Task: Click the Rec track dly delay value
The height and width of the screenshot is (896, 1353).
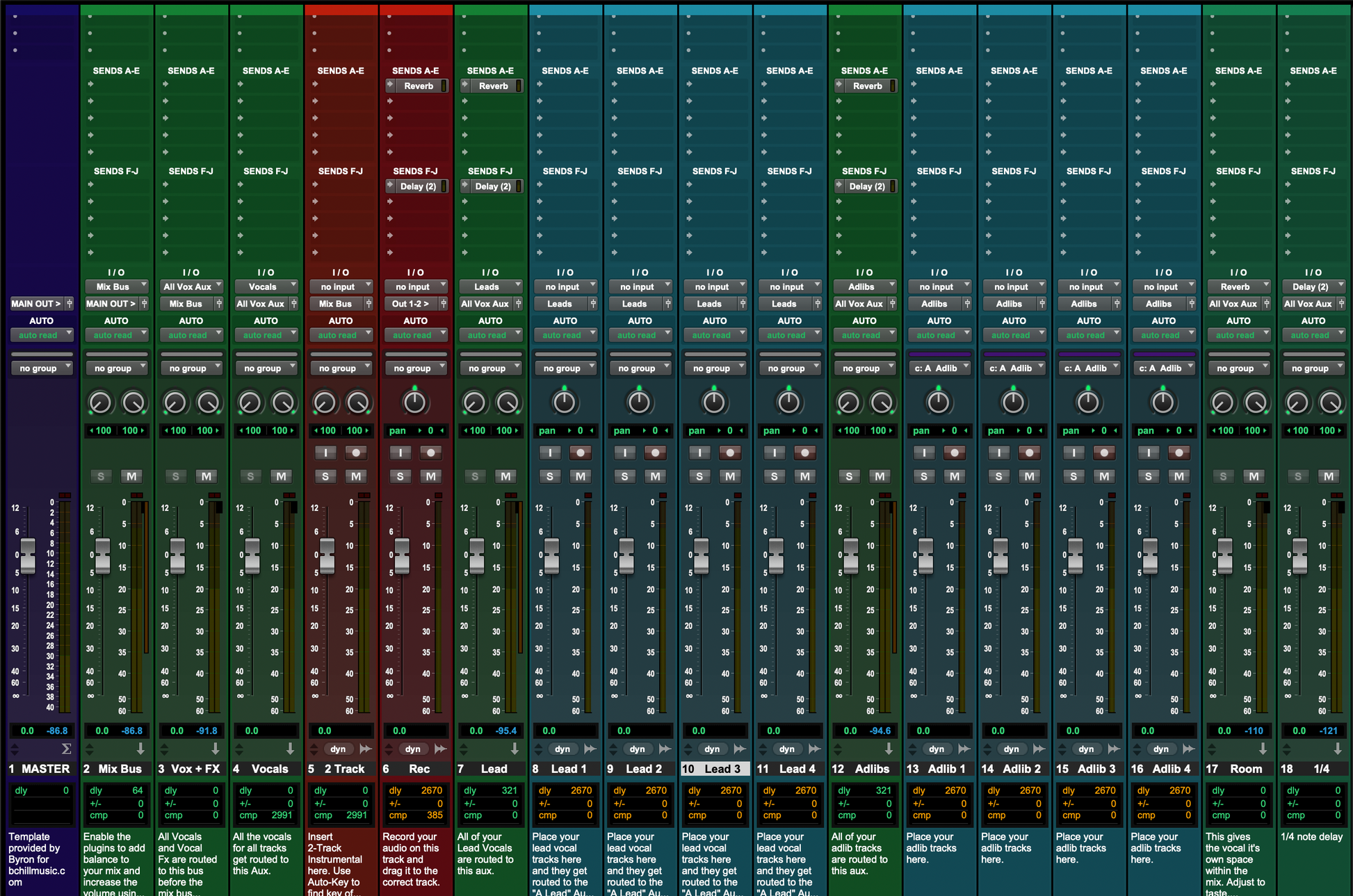Action: pyautogui.click(x=431, y=790)
